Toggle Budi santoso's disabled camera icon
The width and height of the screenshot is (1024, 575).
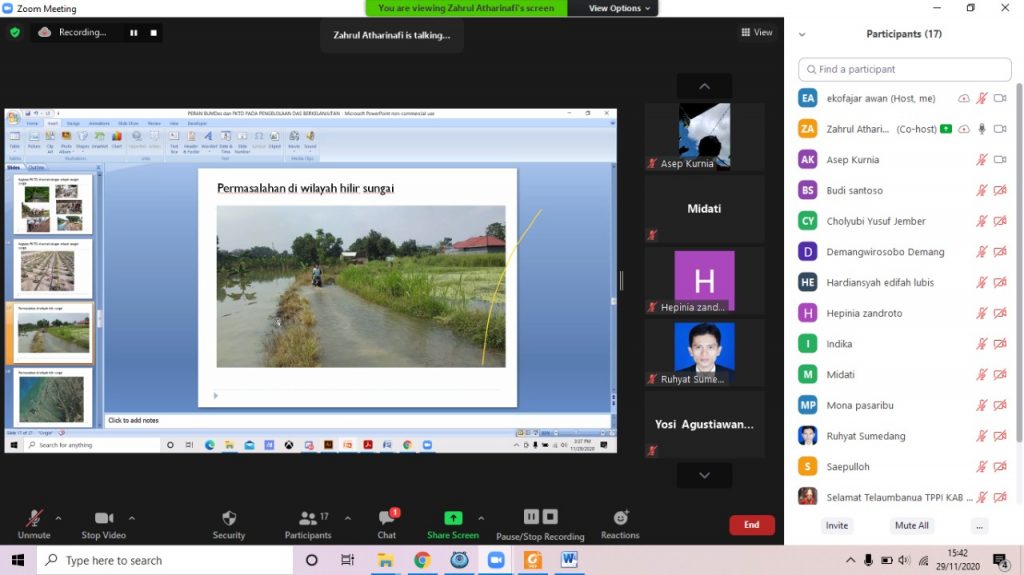[x=1000, y=190]
